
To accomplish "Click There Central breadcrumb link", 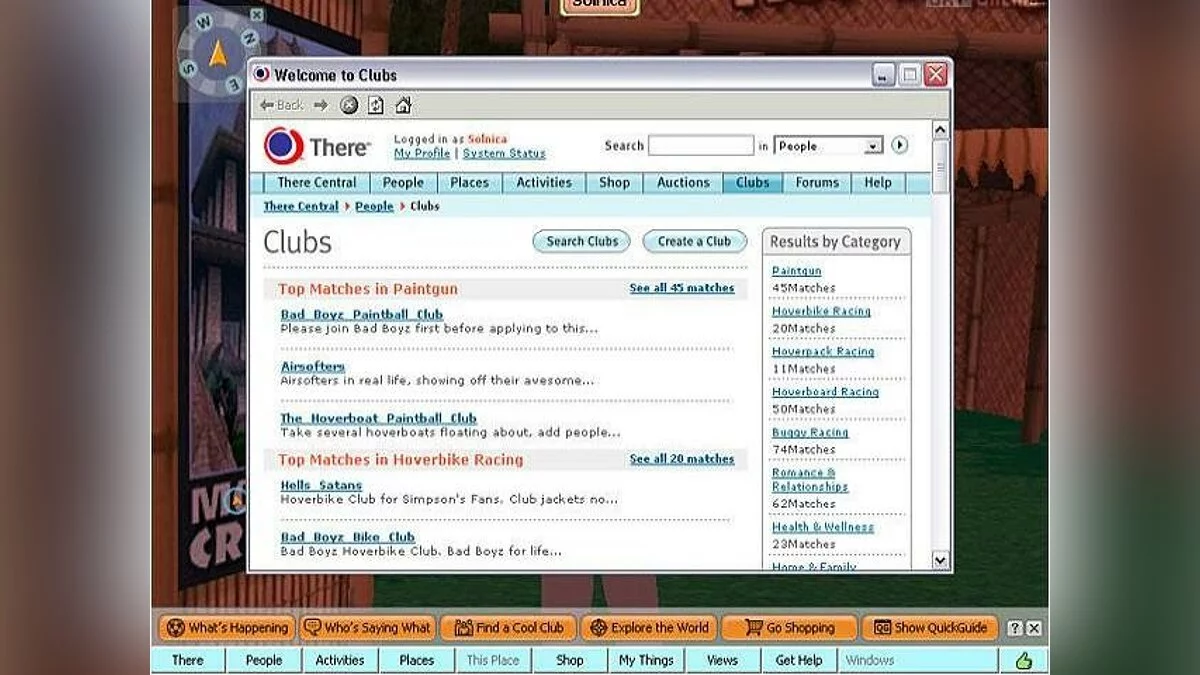I will coord(301,206).
